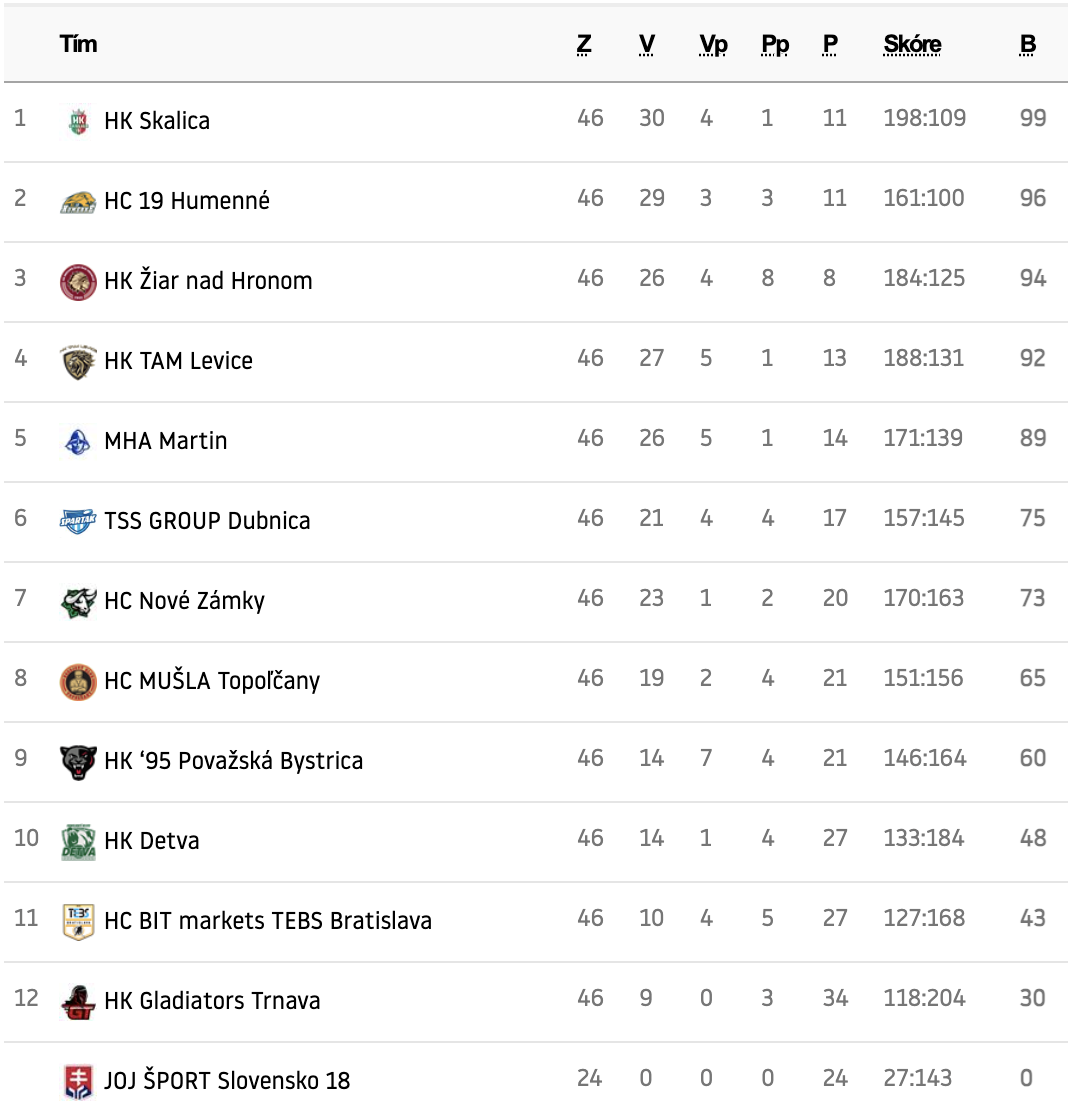Click the HC MUŠLA Topoľčany logo
This screenshot has width=1068, height=1118.
pyautogui.click(x=78, y=681)
